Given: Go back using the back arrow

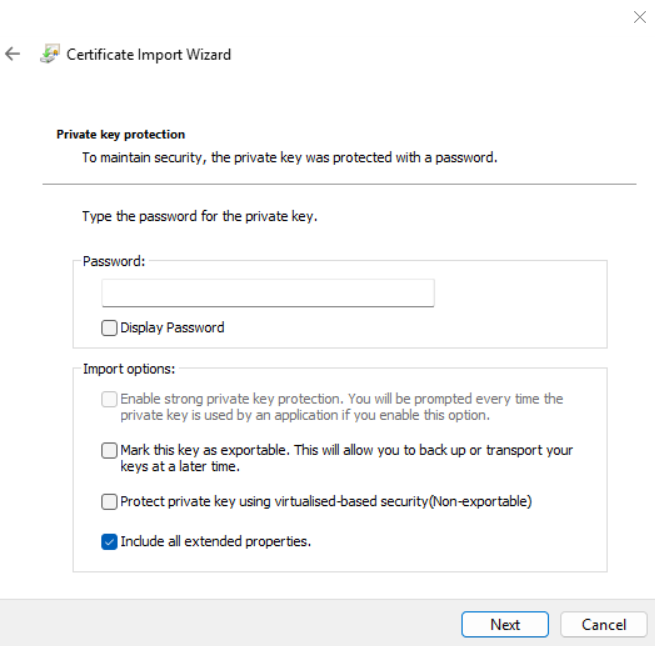Looking at the screenshot, I should coord(13,54).
